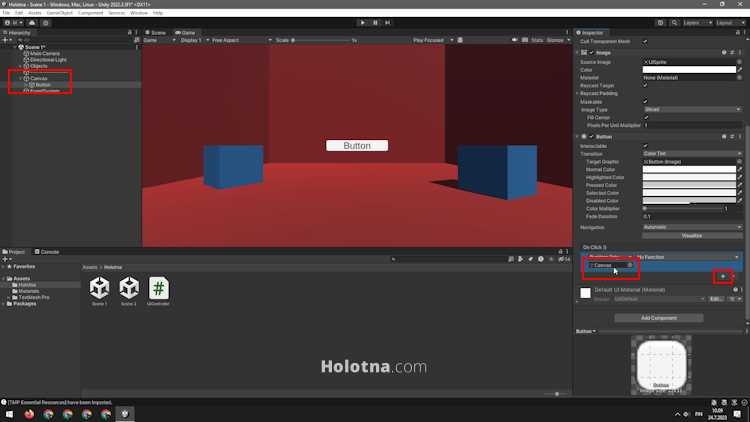
Task: Open the Assets menu
Action: coord(35,13)
